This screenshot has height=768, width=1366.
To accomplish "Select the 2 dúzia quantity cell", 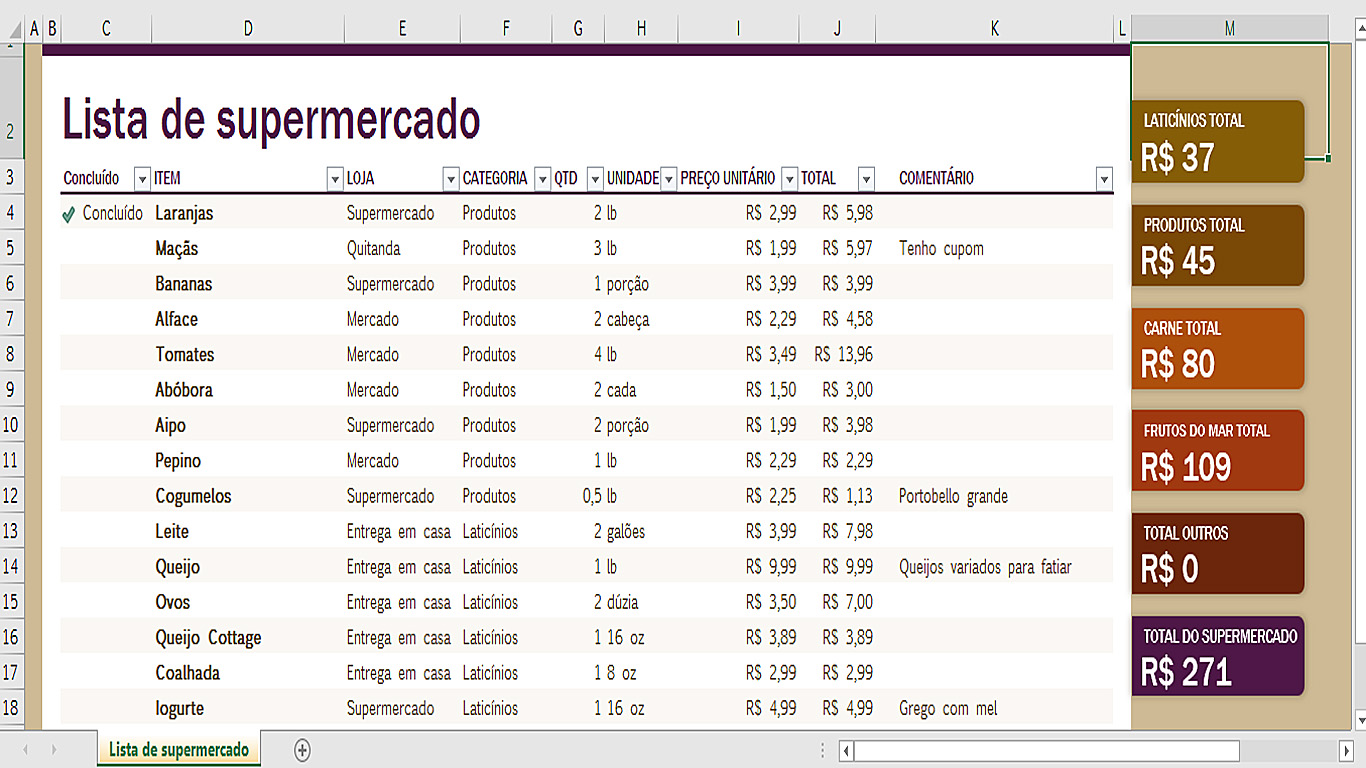I will 579,603.
